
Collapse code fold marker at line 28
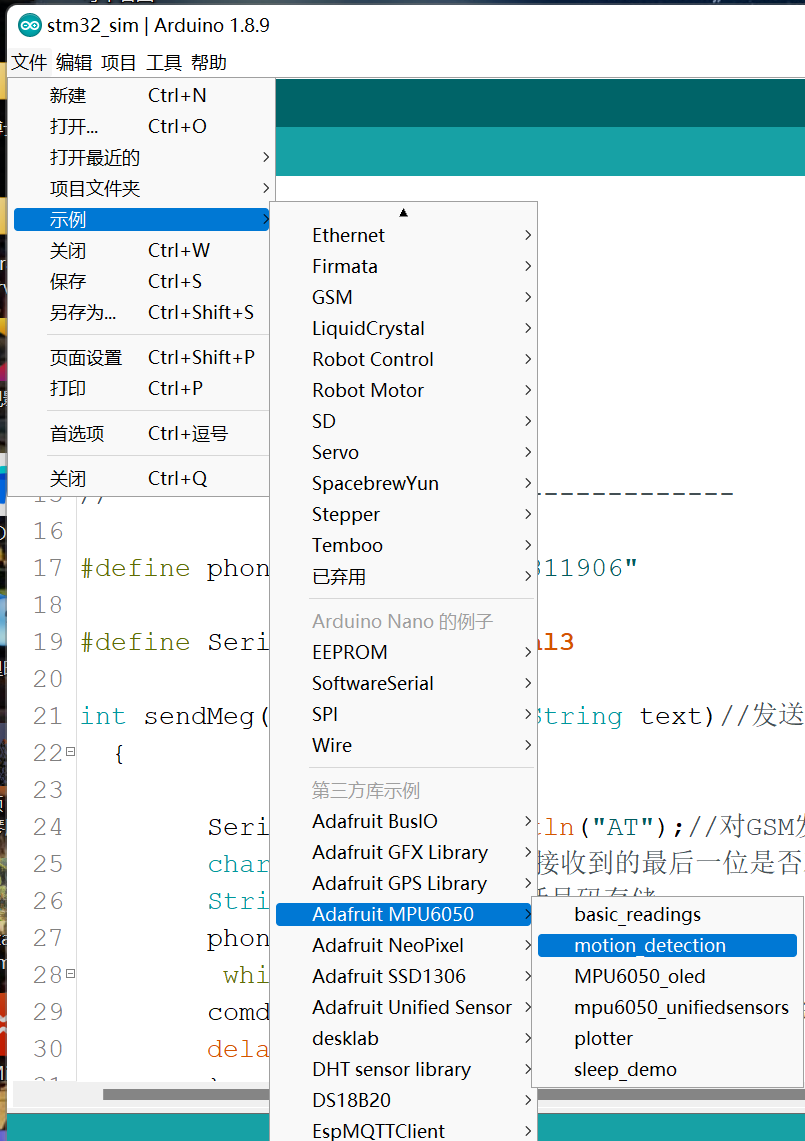[x=71, y=973]
